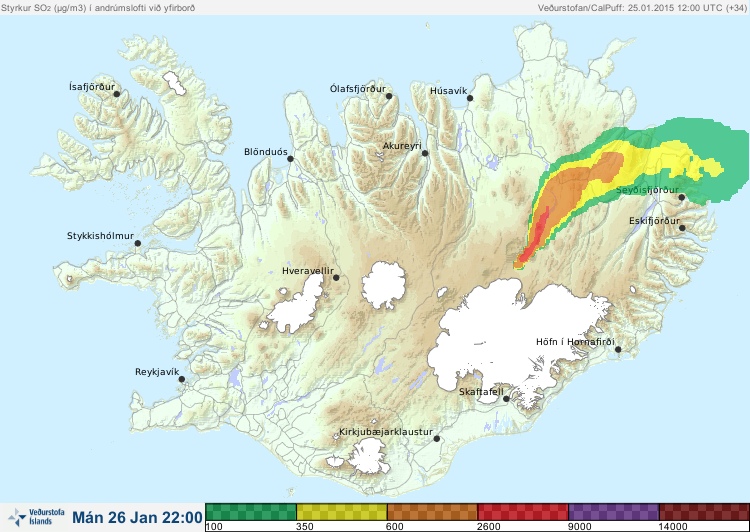Image resolution: width=750 pixels, height=532 pixels.
Task: Click the Akureyri label text
Action: click(402, 146)
